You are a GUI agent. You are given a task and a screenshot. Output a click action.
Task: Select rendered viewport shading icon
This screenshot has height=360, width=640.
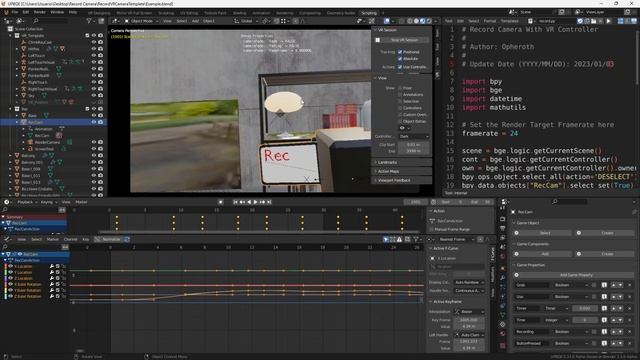(429, 21)
